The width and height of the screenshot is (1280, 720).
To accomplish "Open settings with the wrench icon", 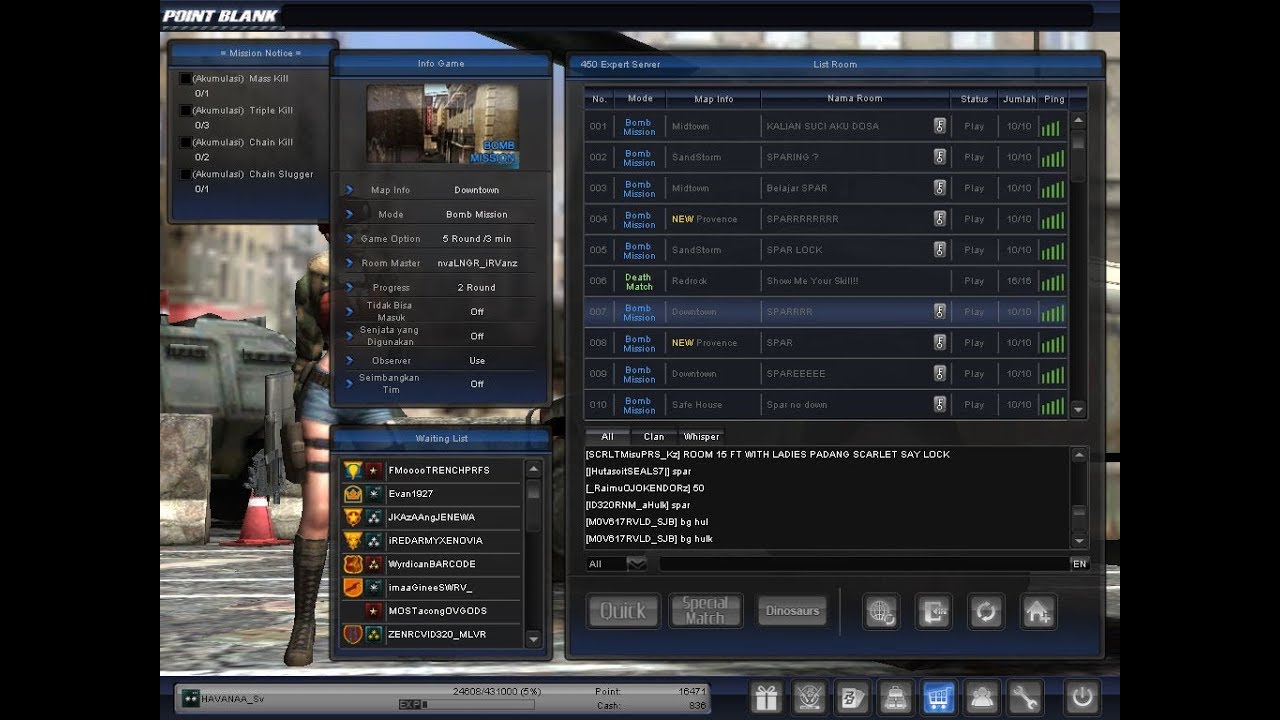I will point(1025,697).
